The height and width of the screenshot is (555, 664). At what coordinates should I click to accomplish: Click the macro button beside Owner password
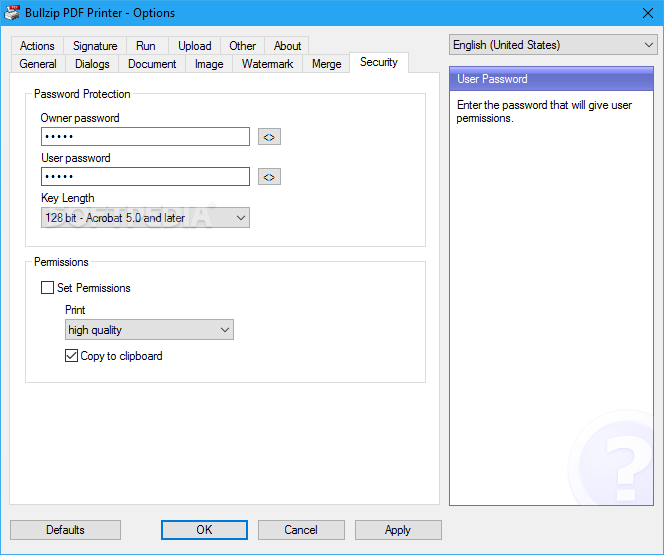(269, 137)
